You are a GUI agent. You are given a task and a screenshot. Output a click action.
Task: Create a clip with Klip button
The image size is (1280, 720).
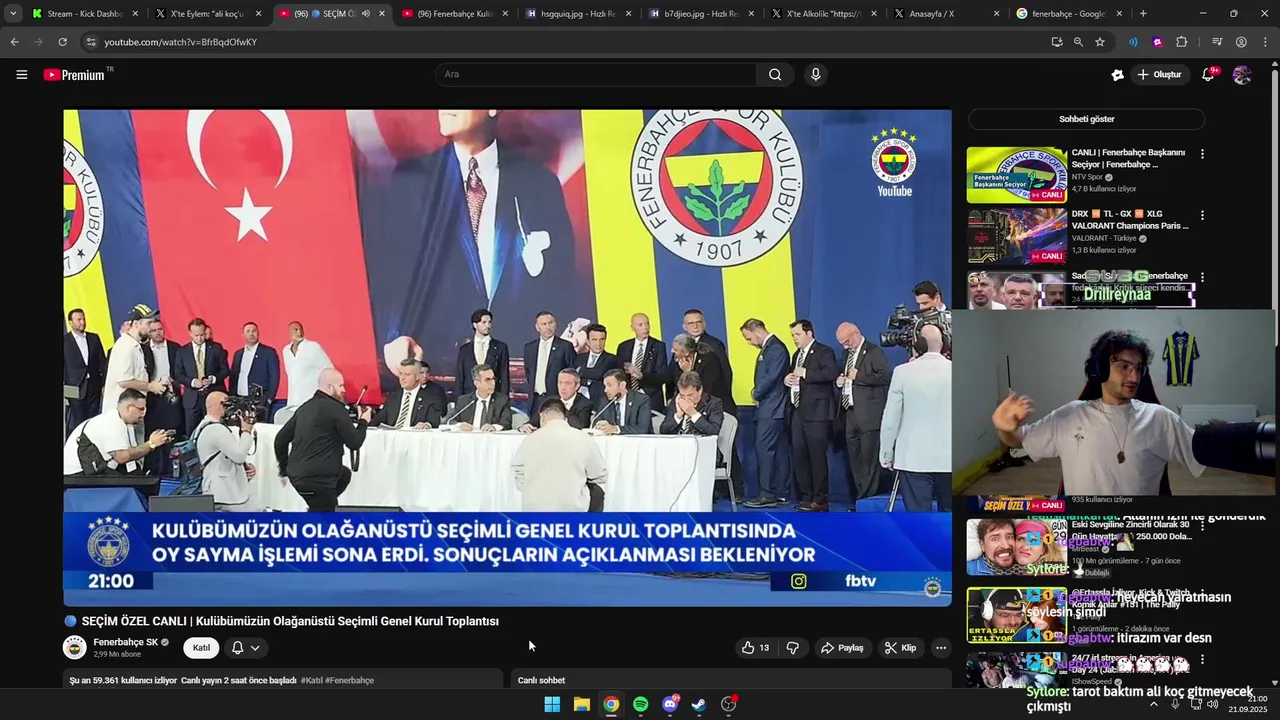pyautogui.click(x=900, y=648)
